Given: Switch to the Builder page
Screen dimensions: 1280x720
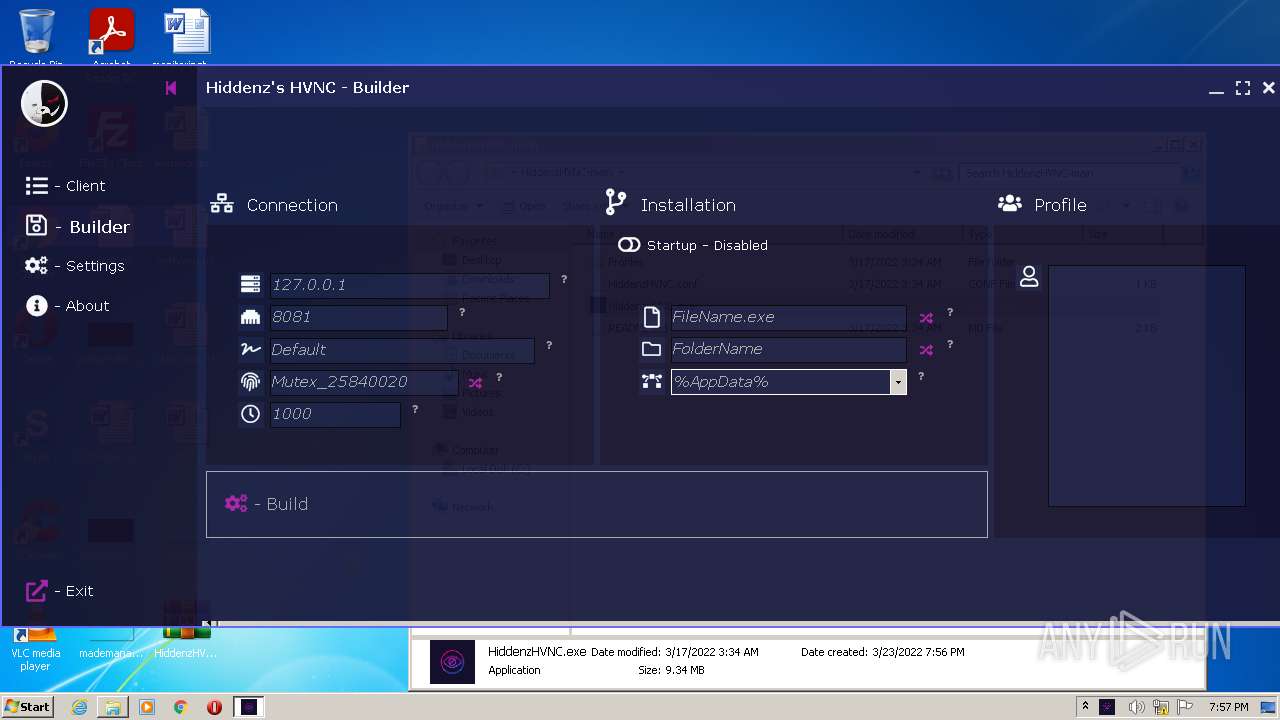Looking at the screenshot, I should pyautogui.click(x=77, y=227).
